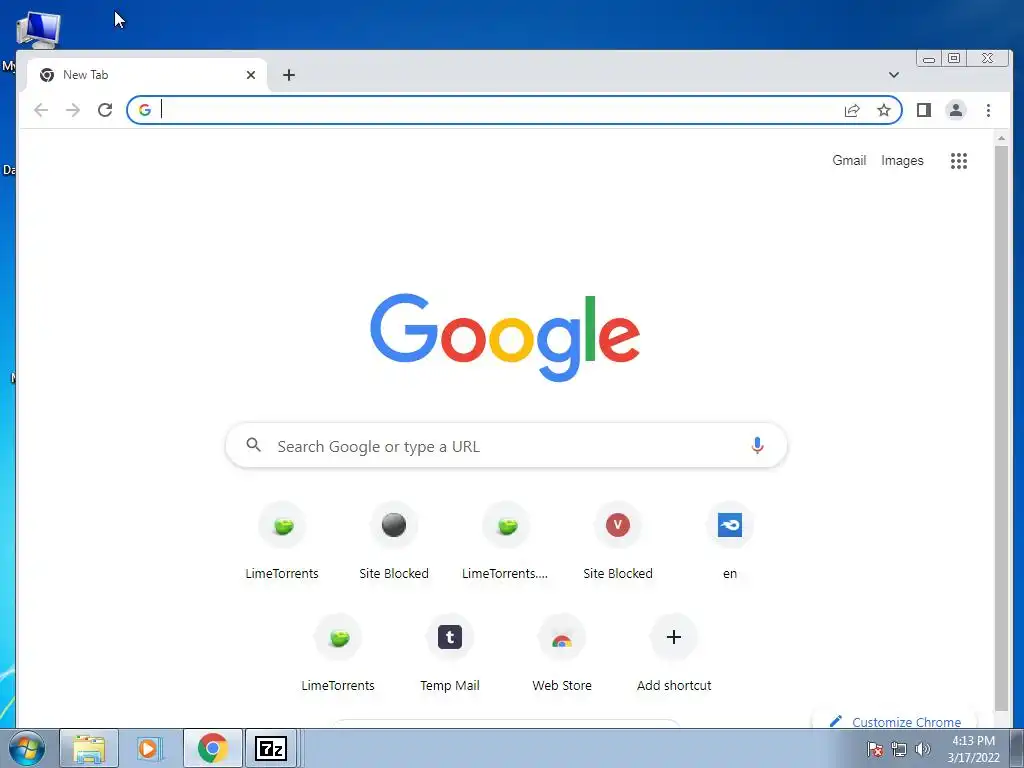Open Windows Explorer from the taskbar
Image resolution: width=1024 pixels, height=768 pixels.
[x=89, y=748]
